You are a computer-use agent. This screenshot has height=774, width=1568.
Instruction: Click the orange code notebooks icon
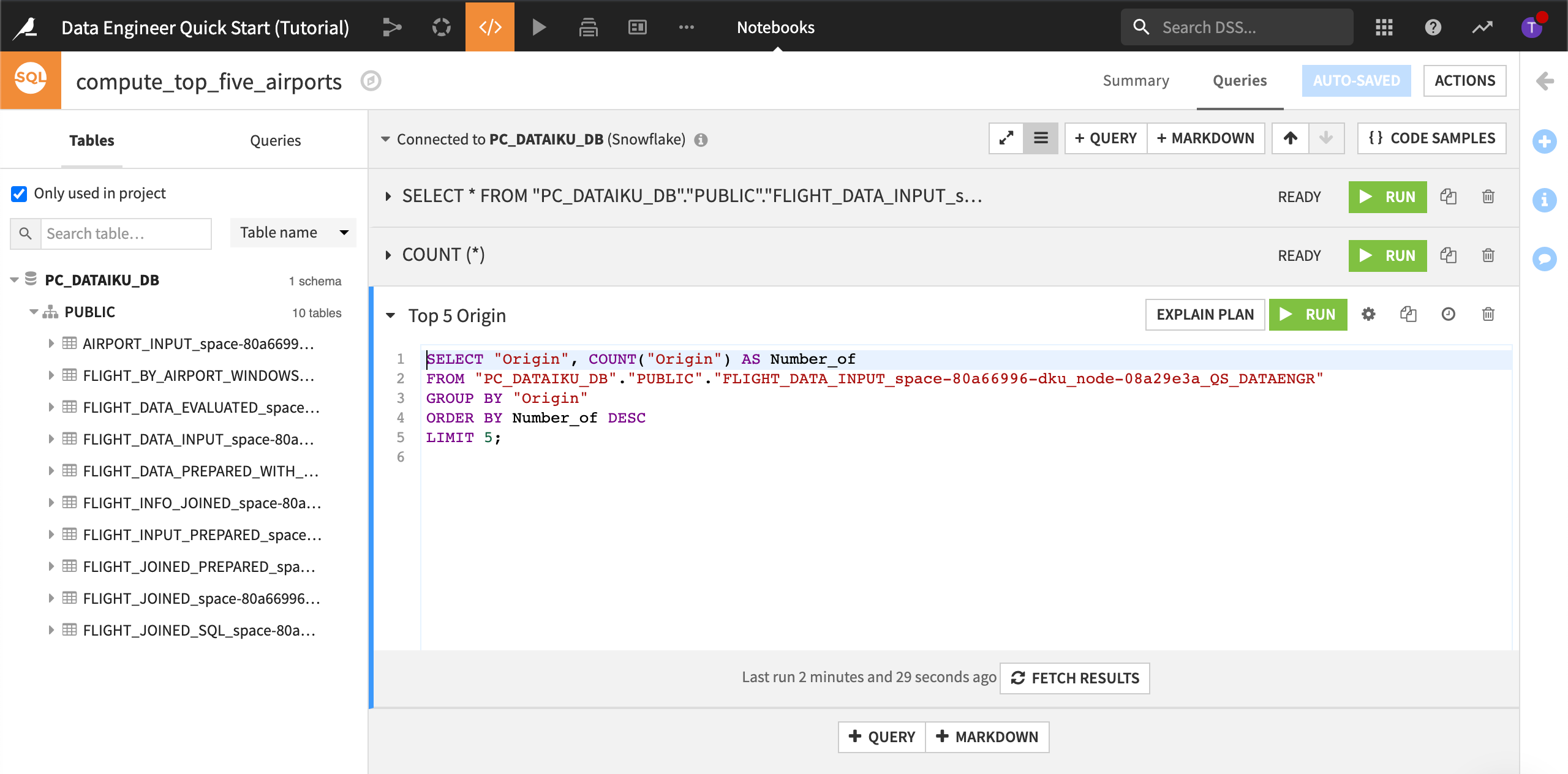tap(490, 26)
